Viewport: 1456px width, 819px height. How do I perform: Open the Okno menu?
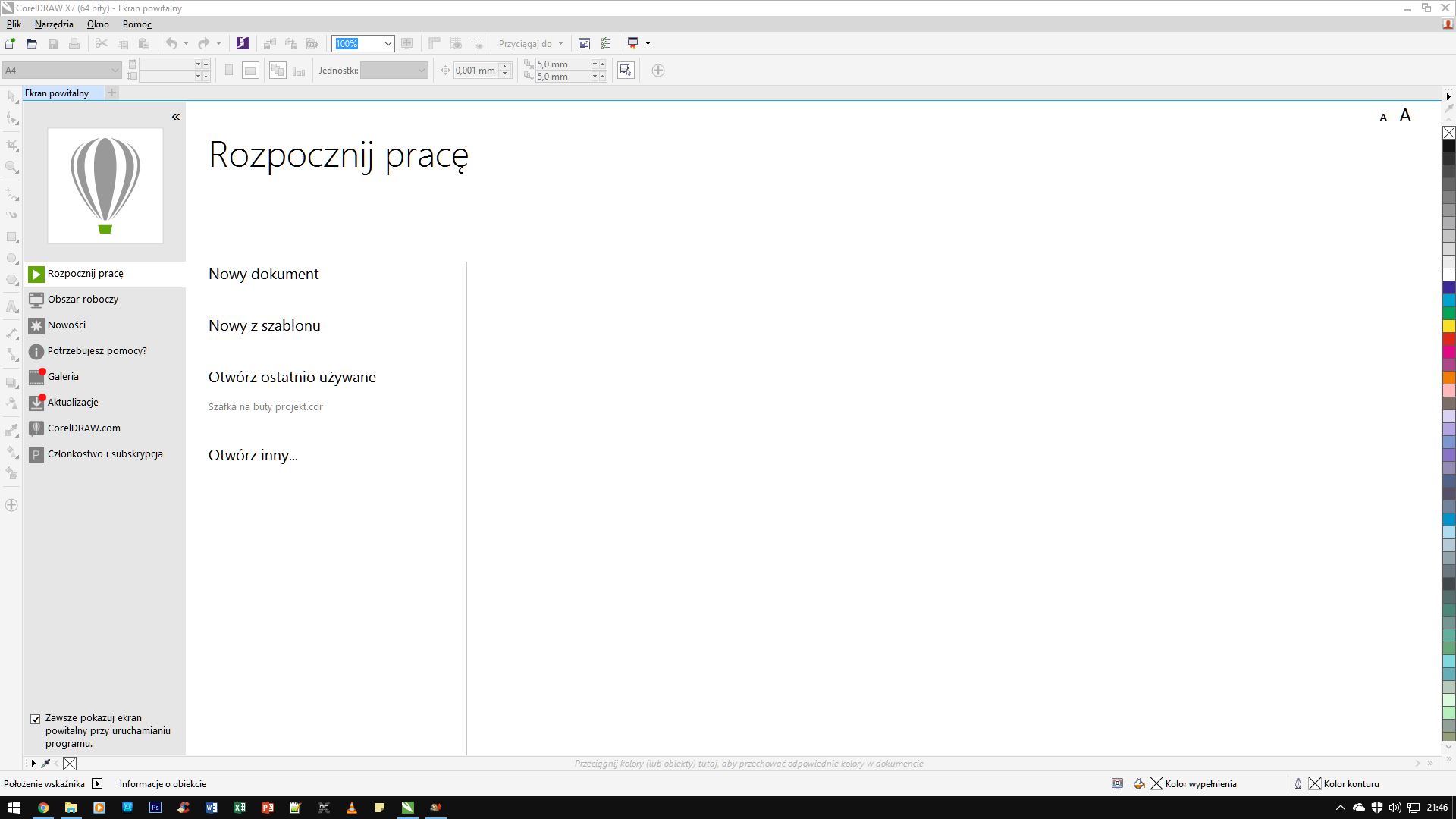pos(98,24)
